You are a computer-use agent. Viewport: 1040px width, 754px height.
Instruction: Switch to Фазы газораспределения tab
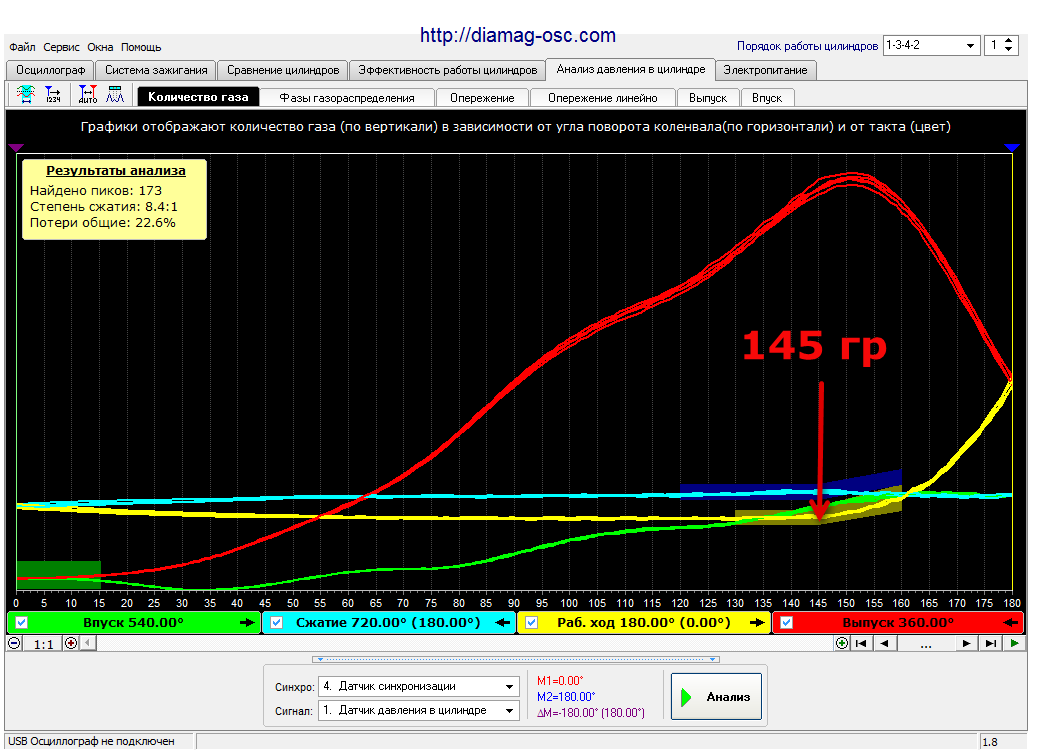coord(347,97)
